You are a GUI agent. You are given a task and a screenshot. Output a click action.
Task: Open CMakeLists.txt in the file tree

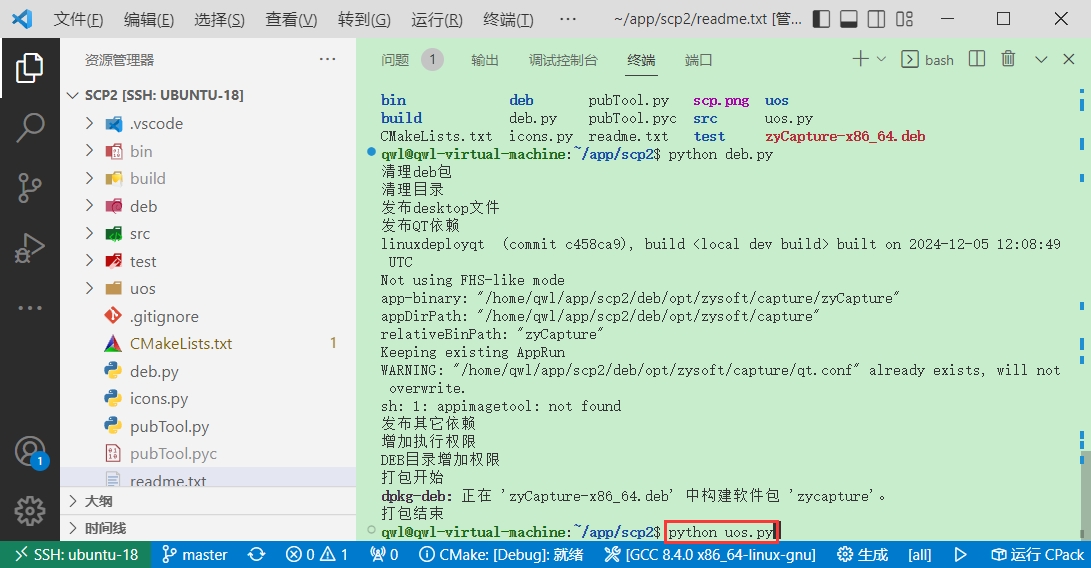180,343
